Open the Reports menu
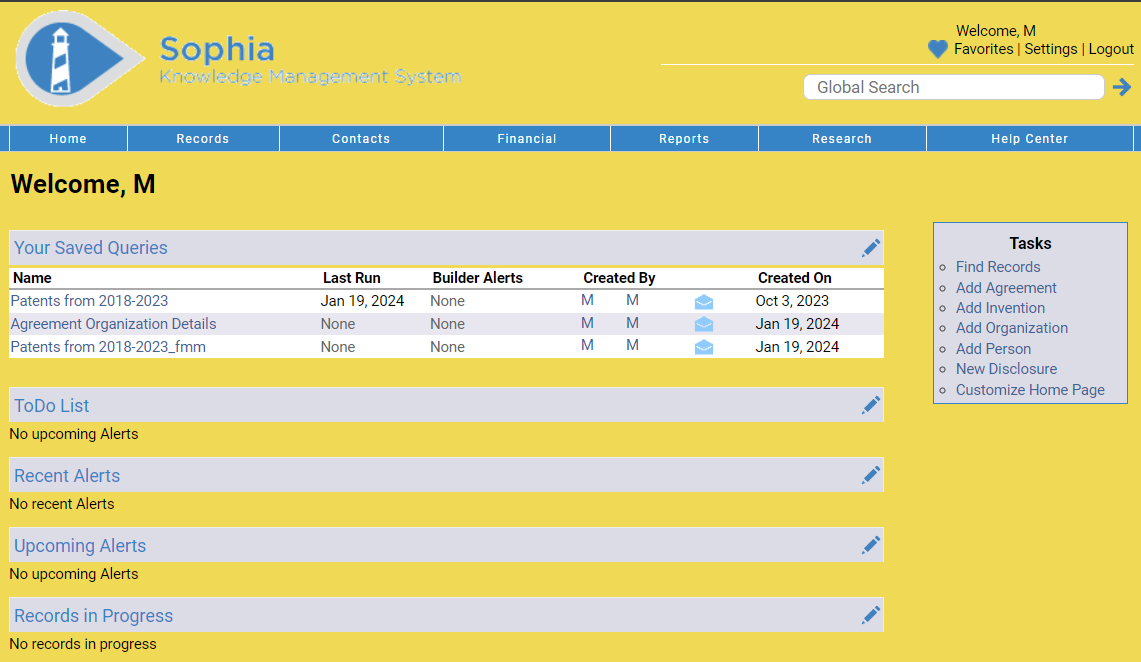Screen dimensions: 1141x662 (684, 139)
